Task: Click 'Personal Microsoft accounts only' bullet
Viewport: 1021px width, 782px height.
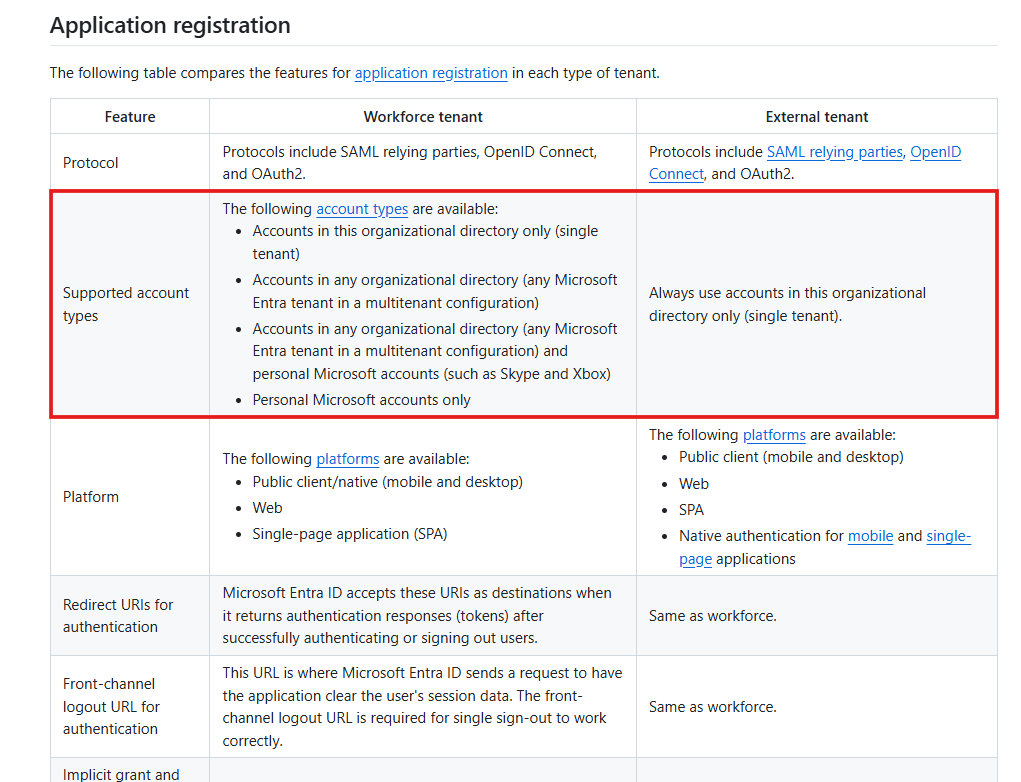Action: point(361,400)
